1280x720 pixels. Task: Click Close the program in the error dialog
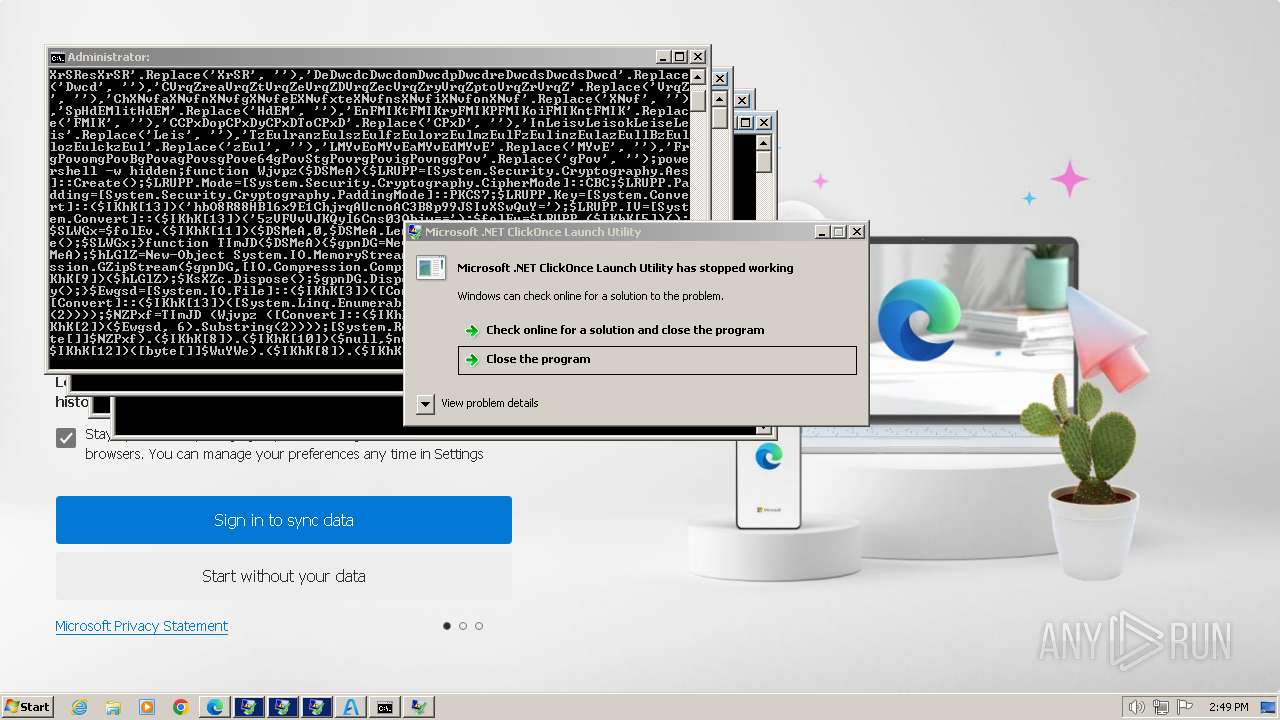(657, 360)
